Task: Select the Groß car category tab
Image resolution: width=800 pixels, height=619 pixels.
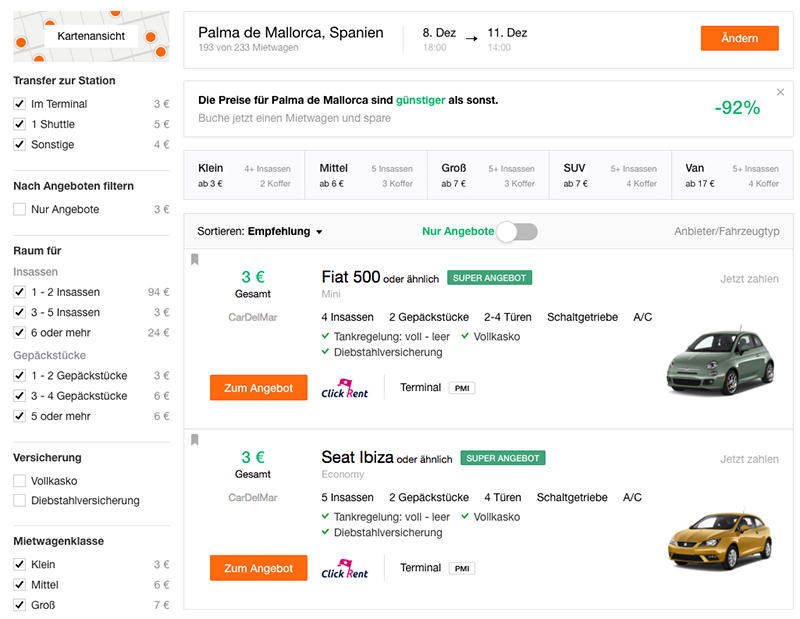Action: 488,175
